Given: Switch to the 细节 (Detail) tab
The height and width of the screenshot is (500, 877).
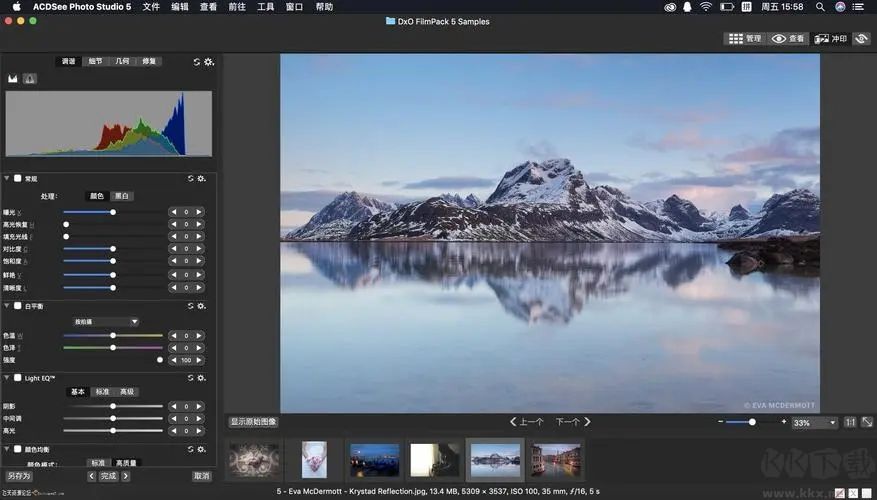Looking at the screenshot, I should 95,62.
